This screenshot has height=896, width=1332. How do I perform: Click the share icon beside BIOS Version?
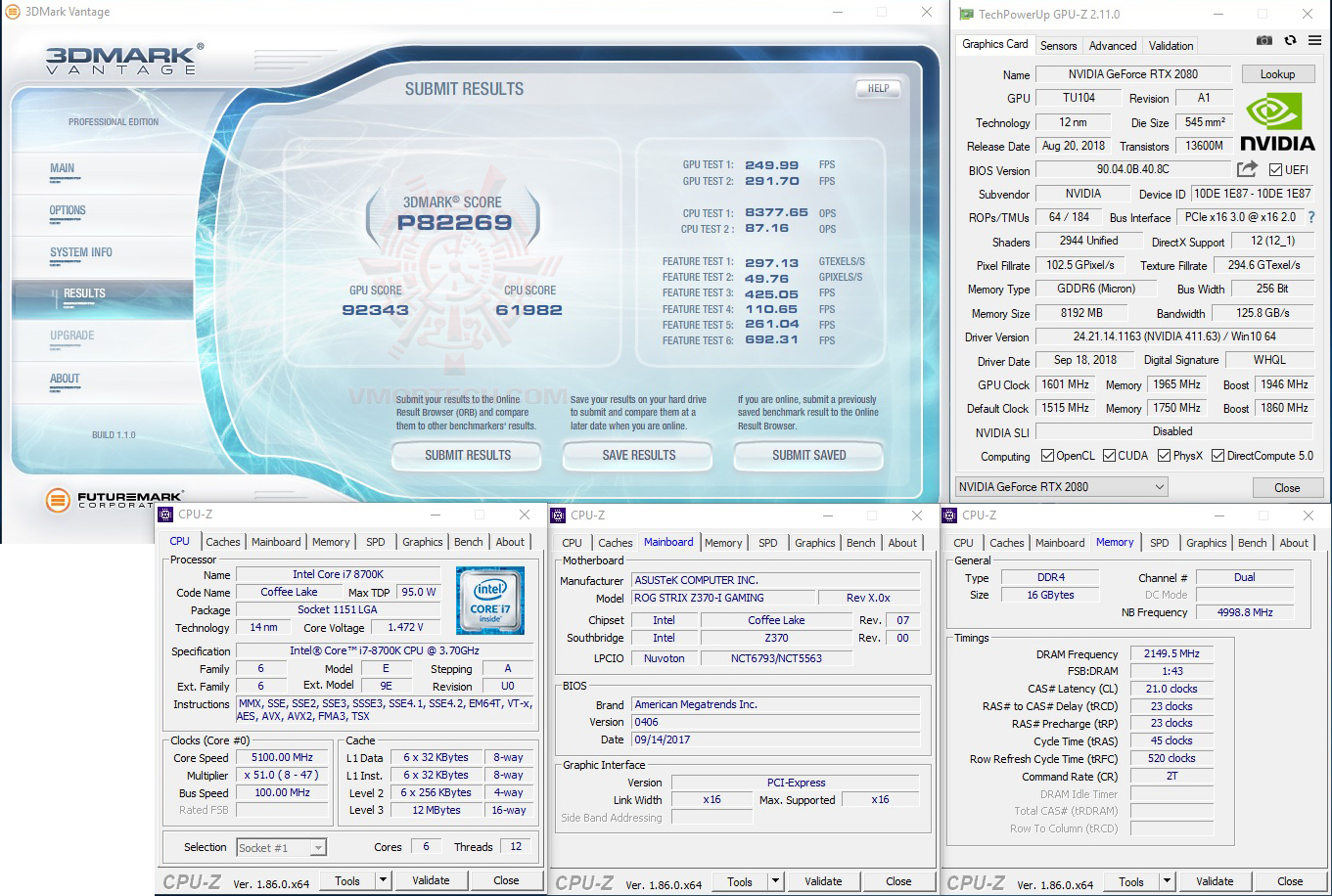pos(1245,168)
